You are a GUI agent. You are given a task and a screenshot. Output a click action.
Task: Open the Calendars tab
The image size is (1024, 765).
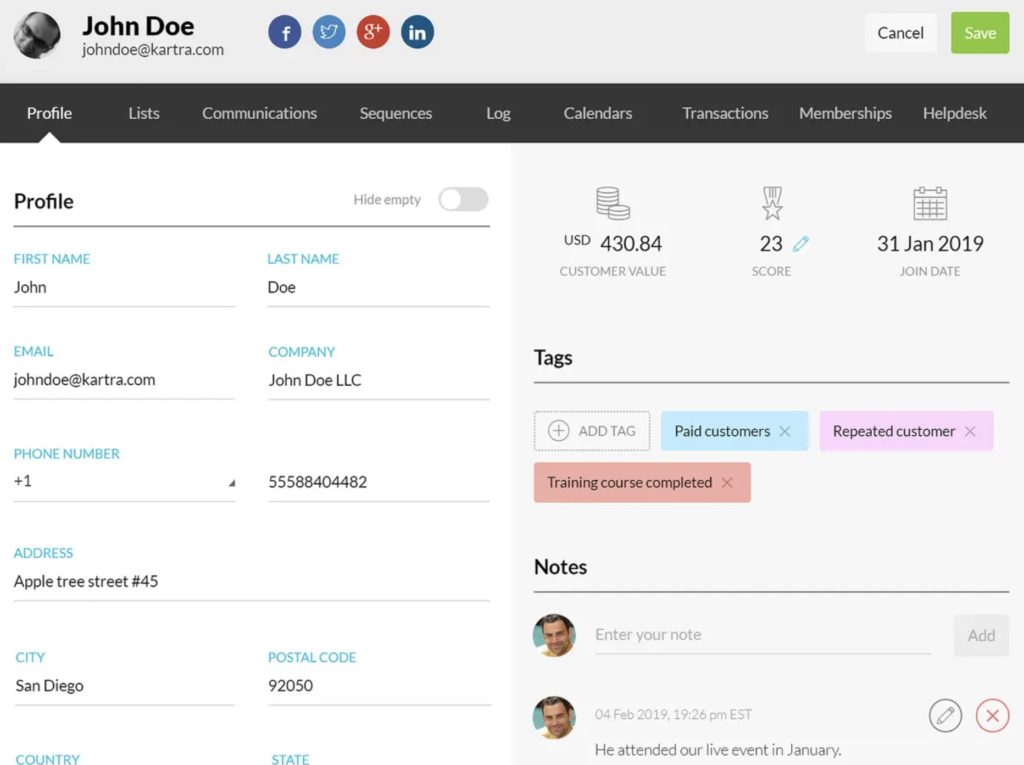pyautogui.click(x=598, y=113)
